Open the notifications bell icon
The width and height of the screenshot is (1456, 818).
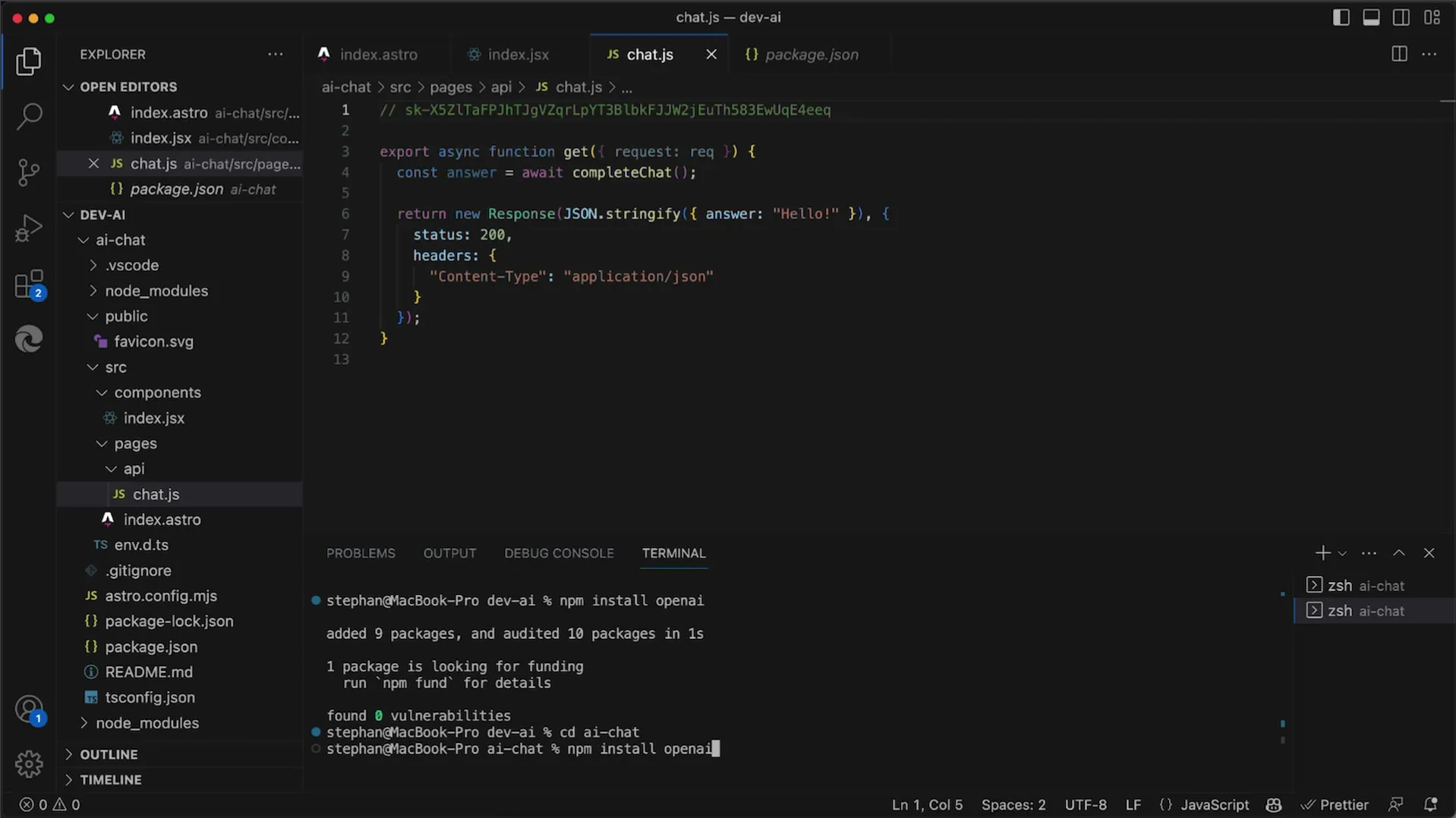pyautogui.click(x=1430, y=805)
